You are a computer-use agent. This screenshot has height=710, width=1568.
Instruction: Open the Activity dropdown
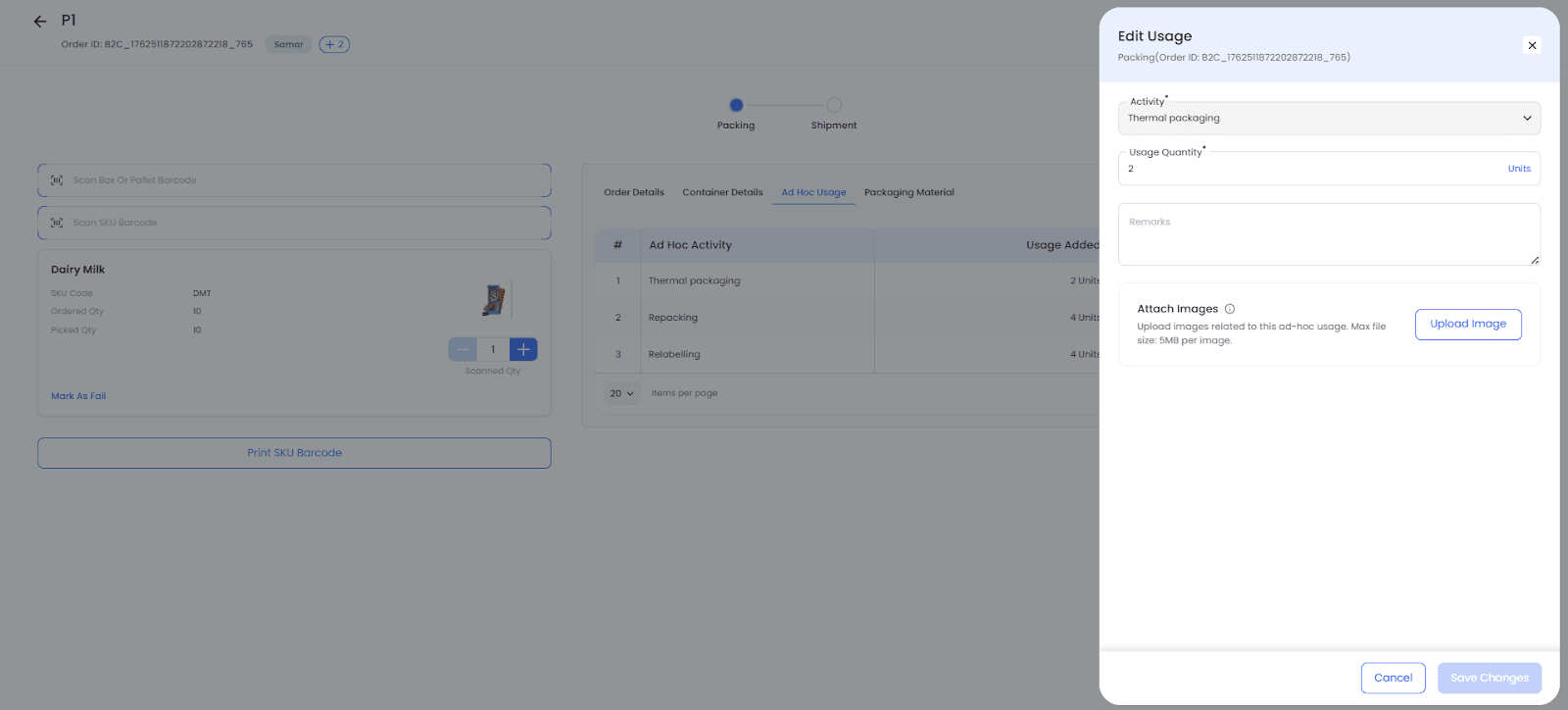1329,119
